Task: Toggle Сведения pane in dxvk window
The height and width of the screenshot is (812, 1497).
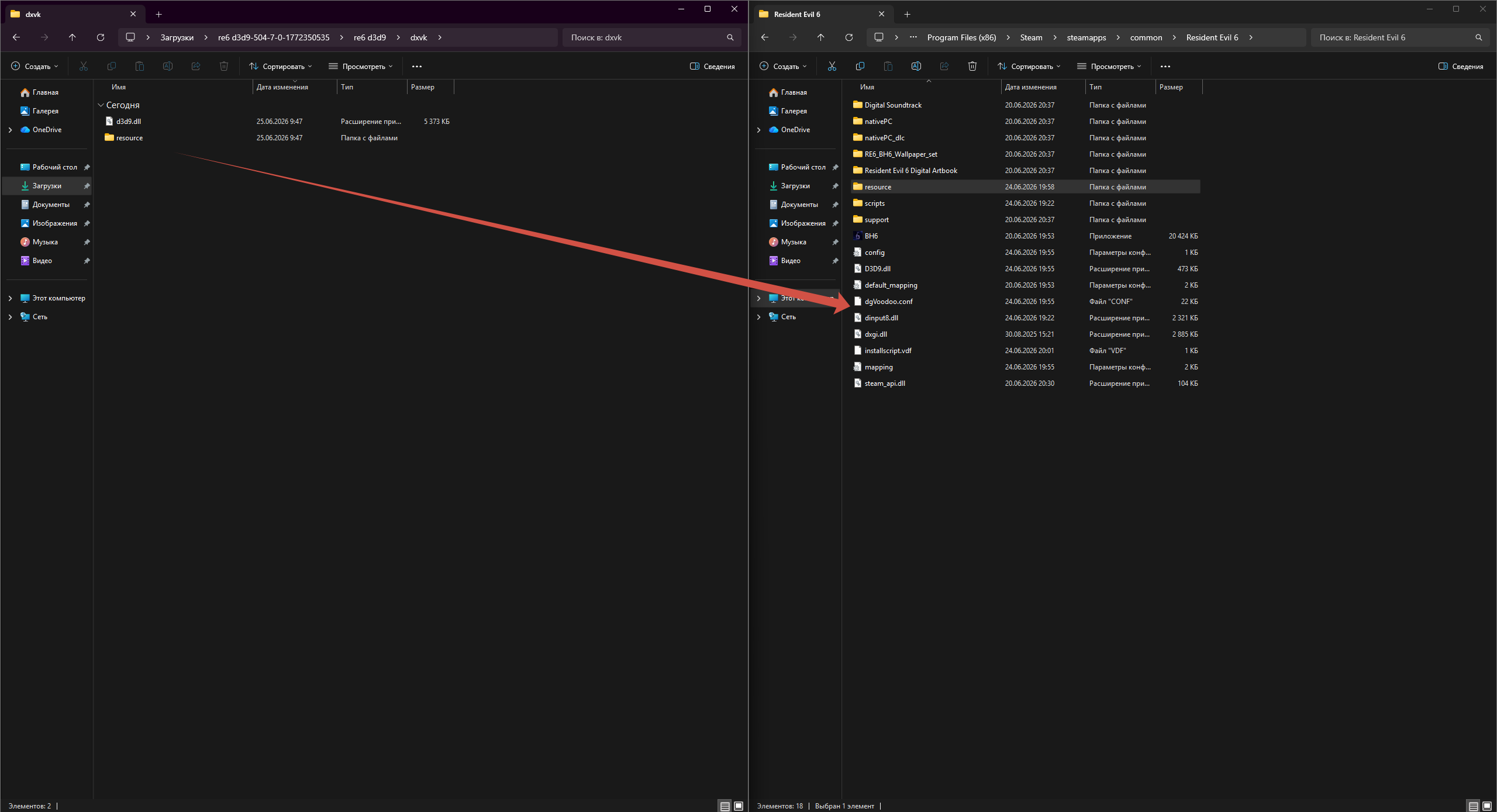Action: pyautogui.click(x=712, y=67)
